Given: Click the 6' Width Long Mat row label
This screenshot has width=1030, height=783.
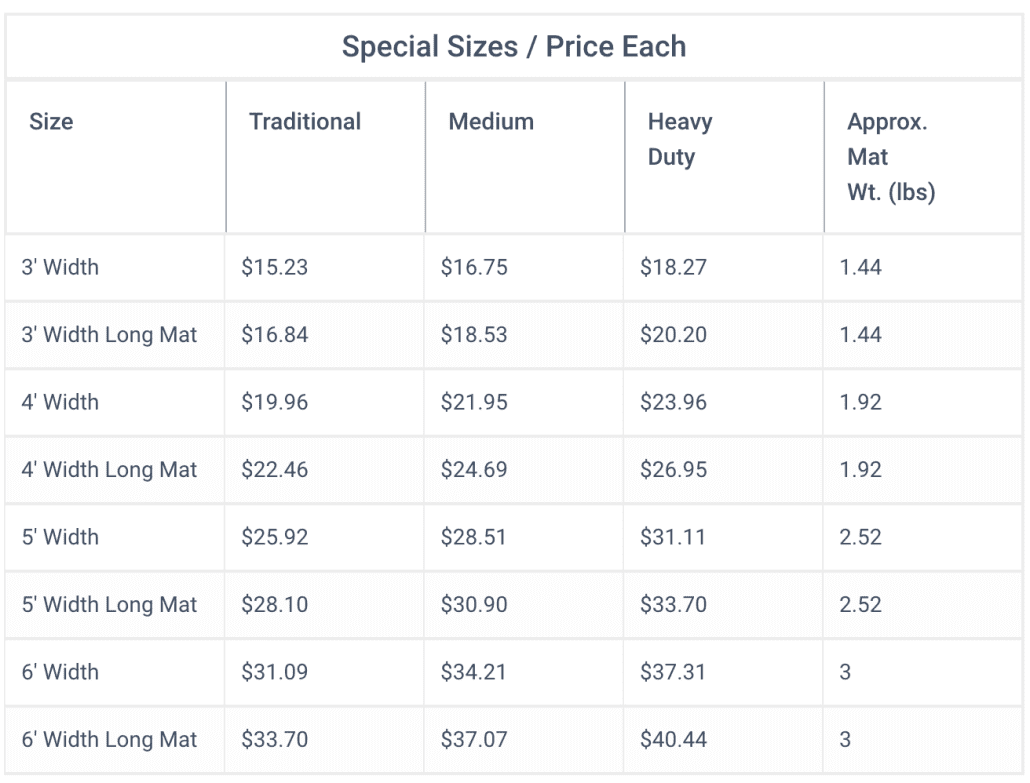Looking at the screenshot, I should click(x=109, y=740).
